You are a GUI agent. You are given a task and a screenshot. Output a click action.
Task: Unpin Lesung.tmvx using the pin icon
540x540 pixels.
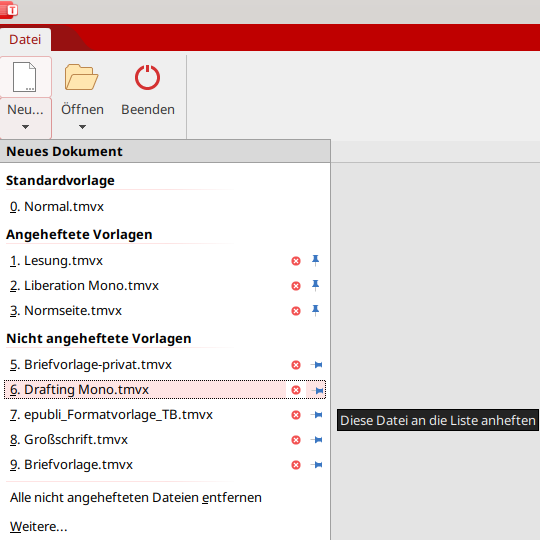click(315, 260)
